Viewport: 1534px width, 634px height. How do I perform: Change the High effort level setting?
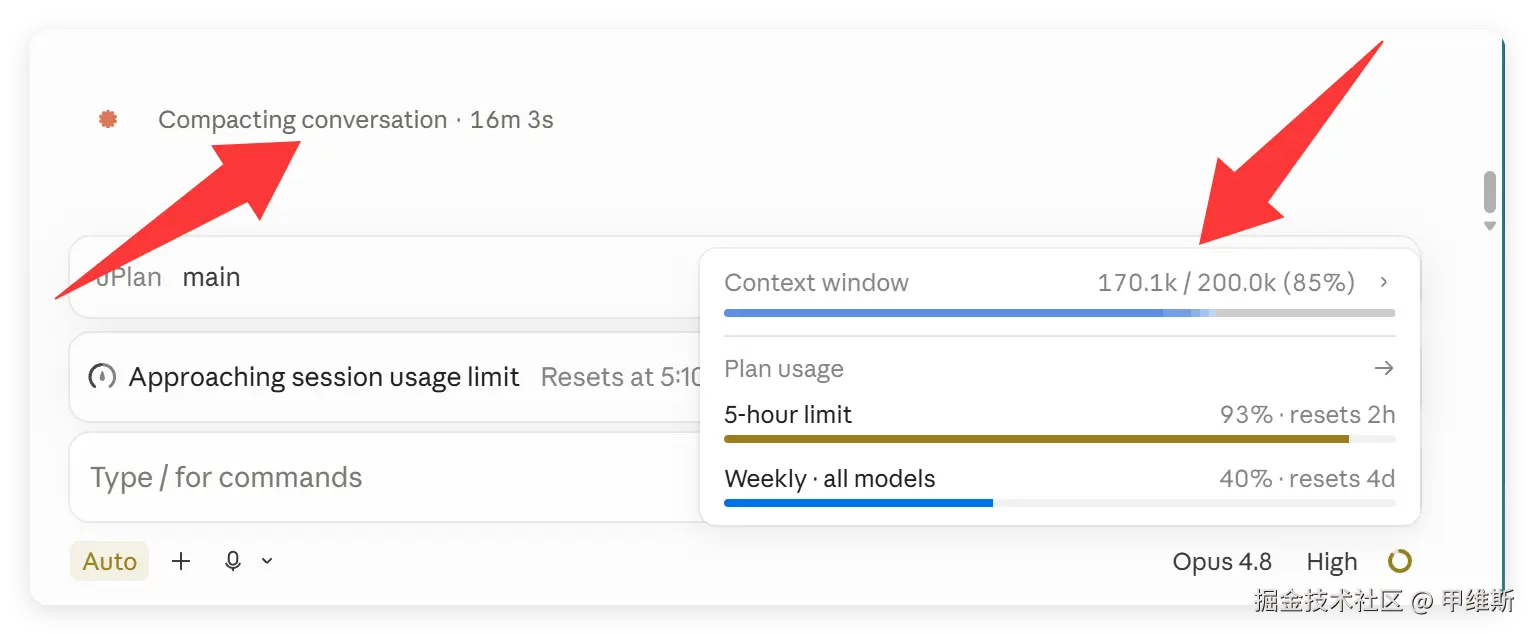point(1332,562)
